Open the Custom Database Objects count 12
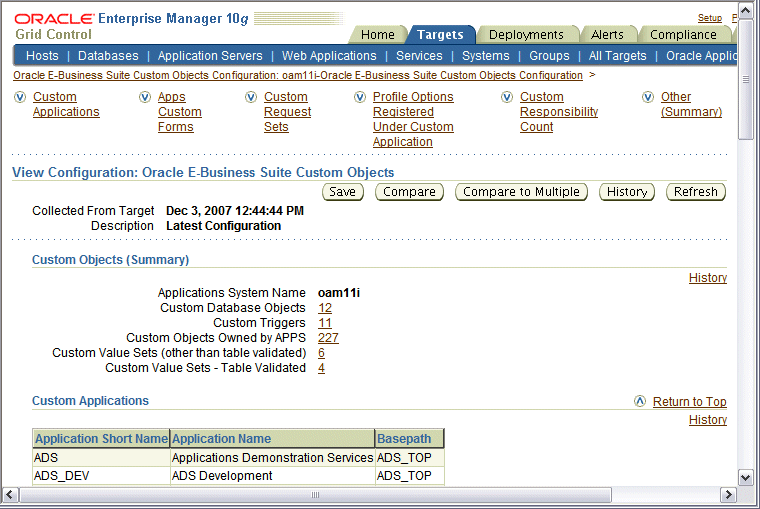 [325, 308]
